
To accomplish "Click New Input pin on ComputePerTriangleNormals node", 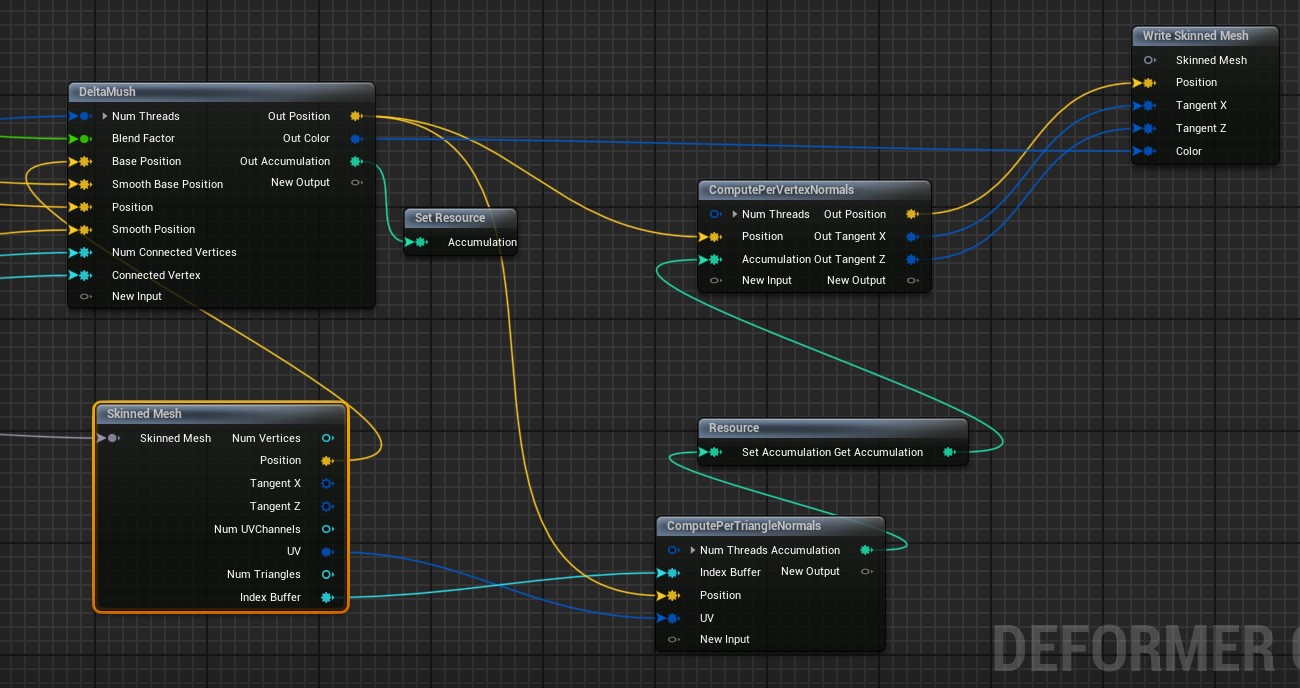I will pos(674,640).
